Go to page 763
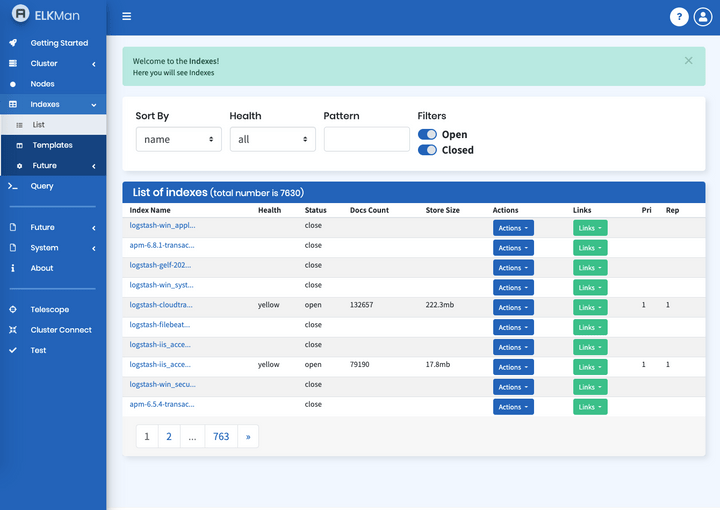 (x=221, y=436)
